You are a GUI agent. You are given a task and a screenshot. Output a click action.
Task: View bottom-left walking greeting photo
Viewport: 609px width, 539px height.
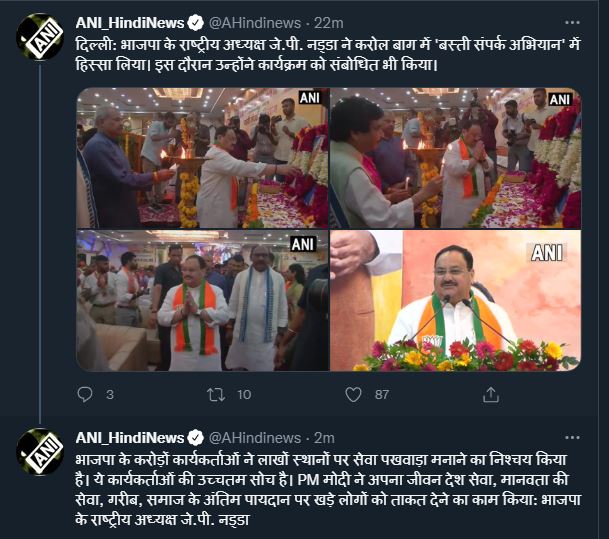click(202, 301)
